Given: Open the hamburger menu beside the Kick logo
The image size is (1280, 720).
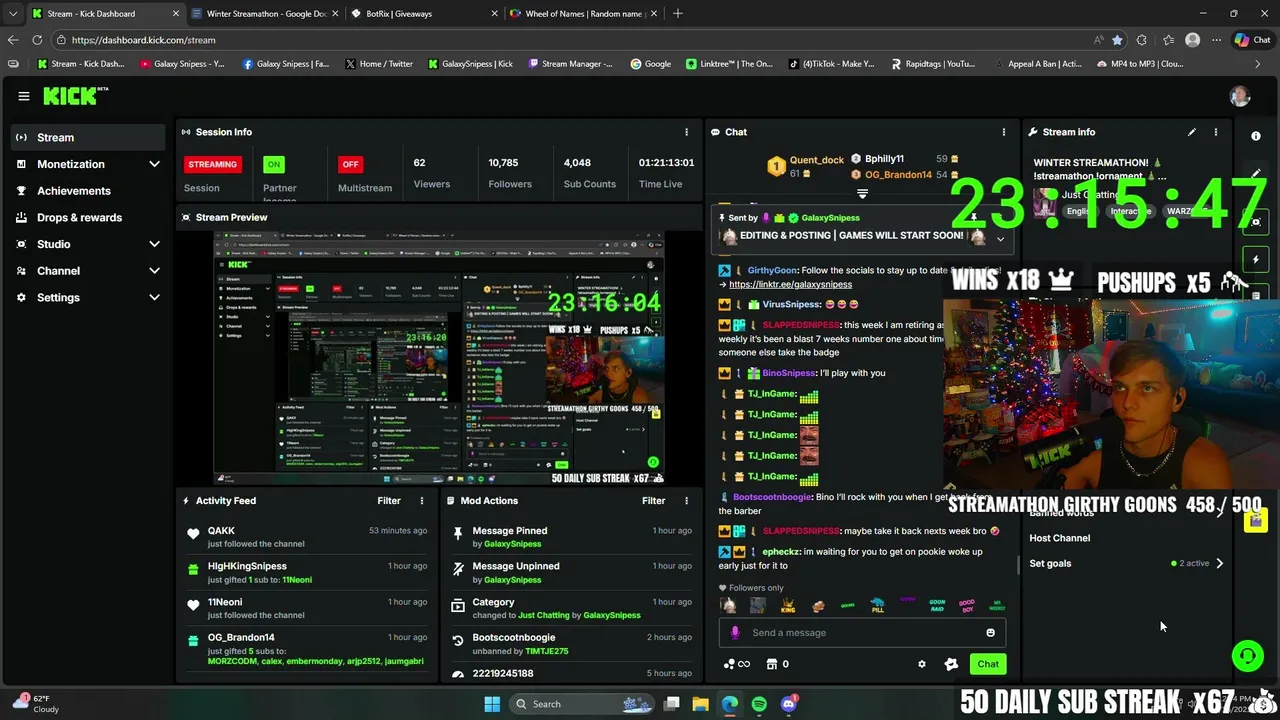Looking at the screenshot, I should (23, 96).
